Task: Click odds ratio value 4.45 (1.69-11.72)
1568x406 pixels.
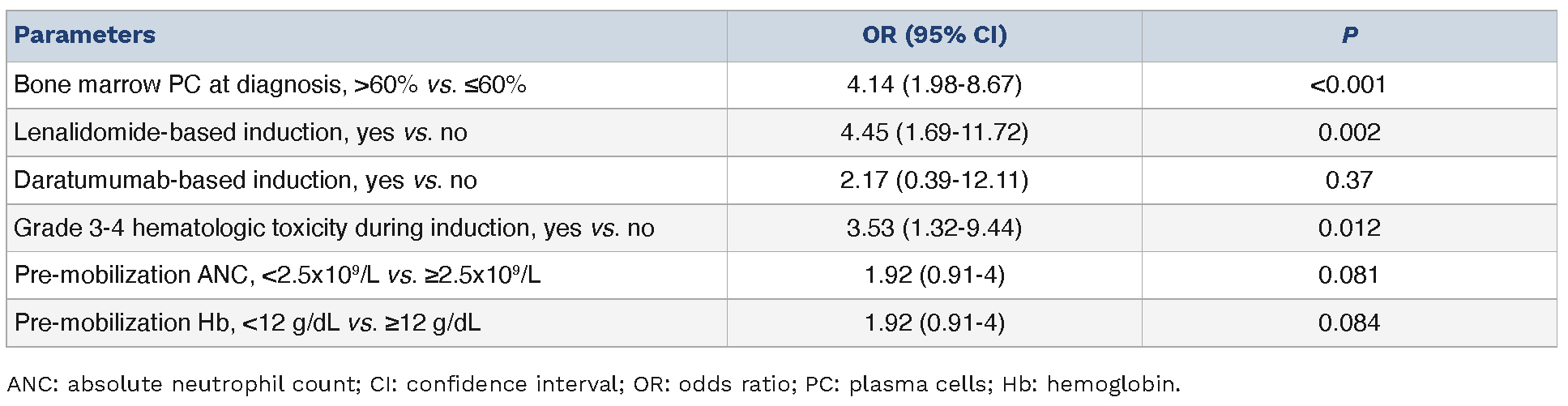Action: [934, 133]
